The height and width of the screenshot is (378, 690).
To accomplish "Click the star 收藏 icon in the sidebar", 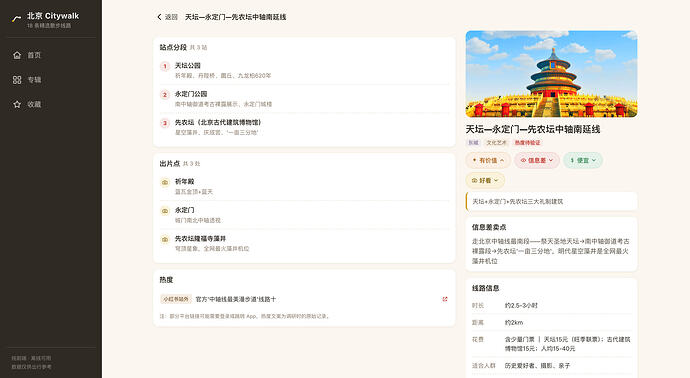I will [x=17, y=104].
